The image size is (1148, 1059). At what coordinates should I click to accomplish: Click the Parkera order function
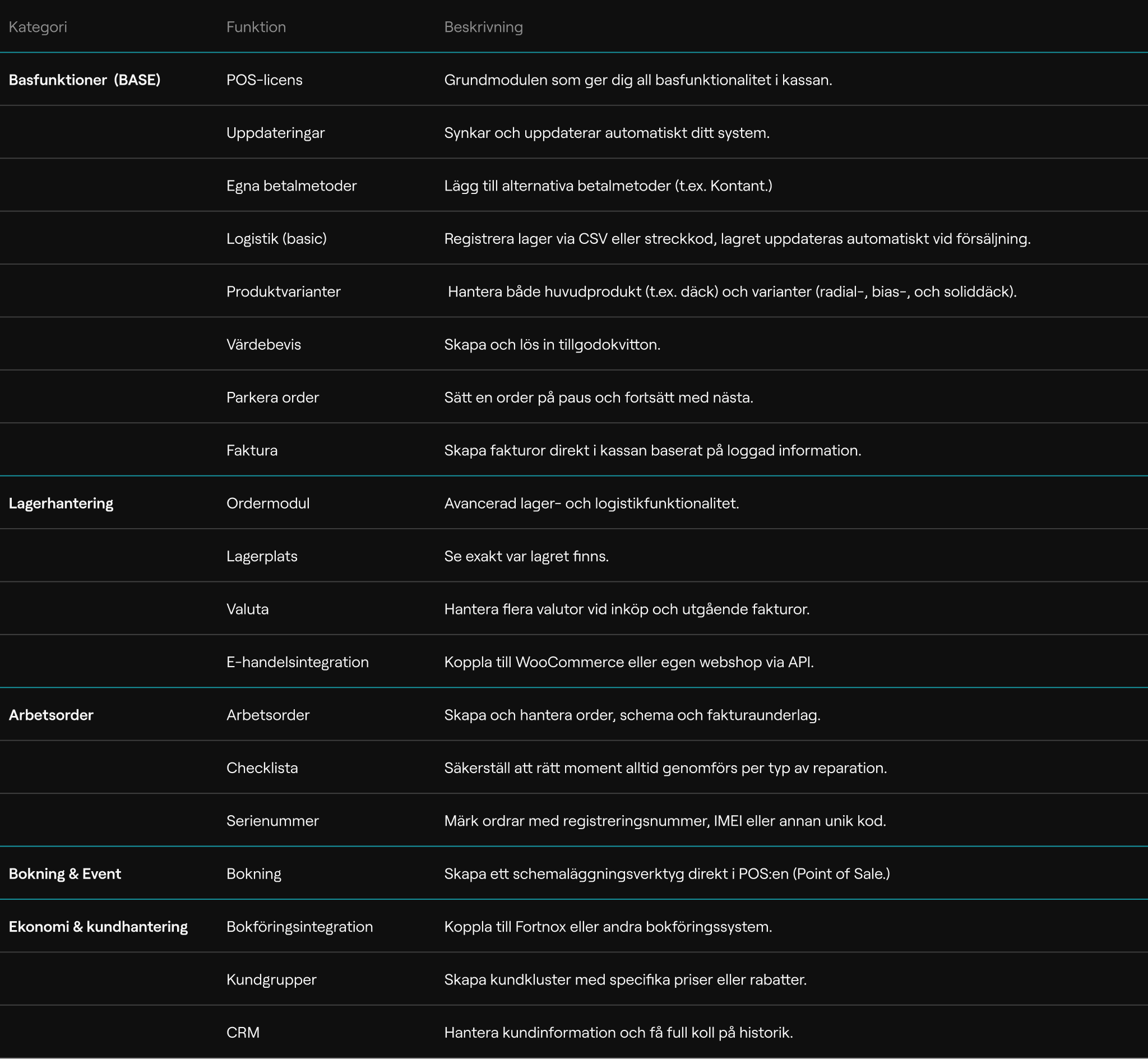272,397
